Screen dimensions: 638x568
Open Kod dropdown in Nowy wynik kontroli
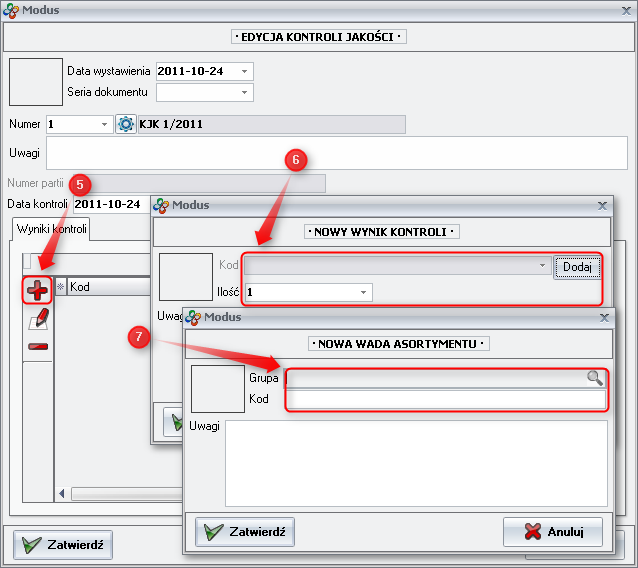pyautogui.click(x=542, y=266)
